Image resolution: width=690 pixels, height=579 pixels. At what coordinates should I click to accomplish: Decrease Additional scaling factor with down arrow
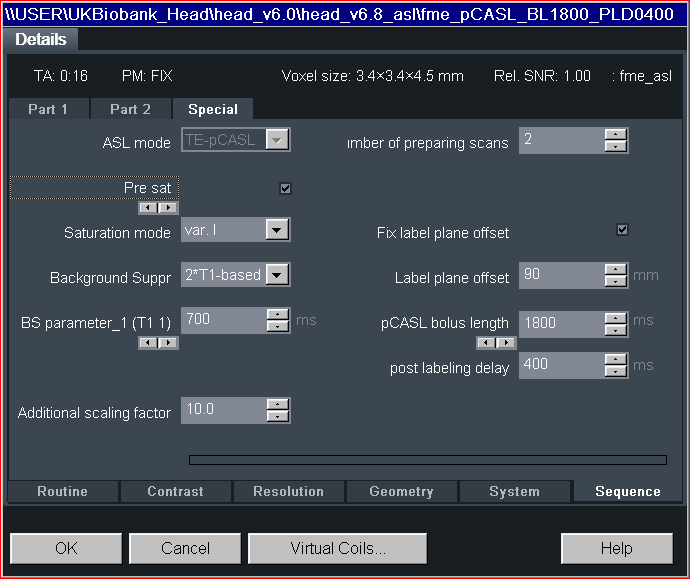(x=277, y=417)
